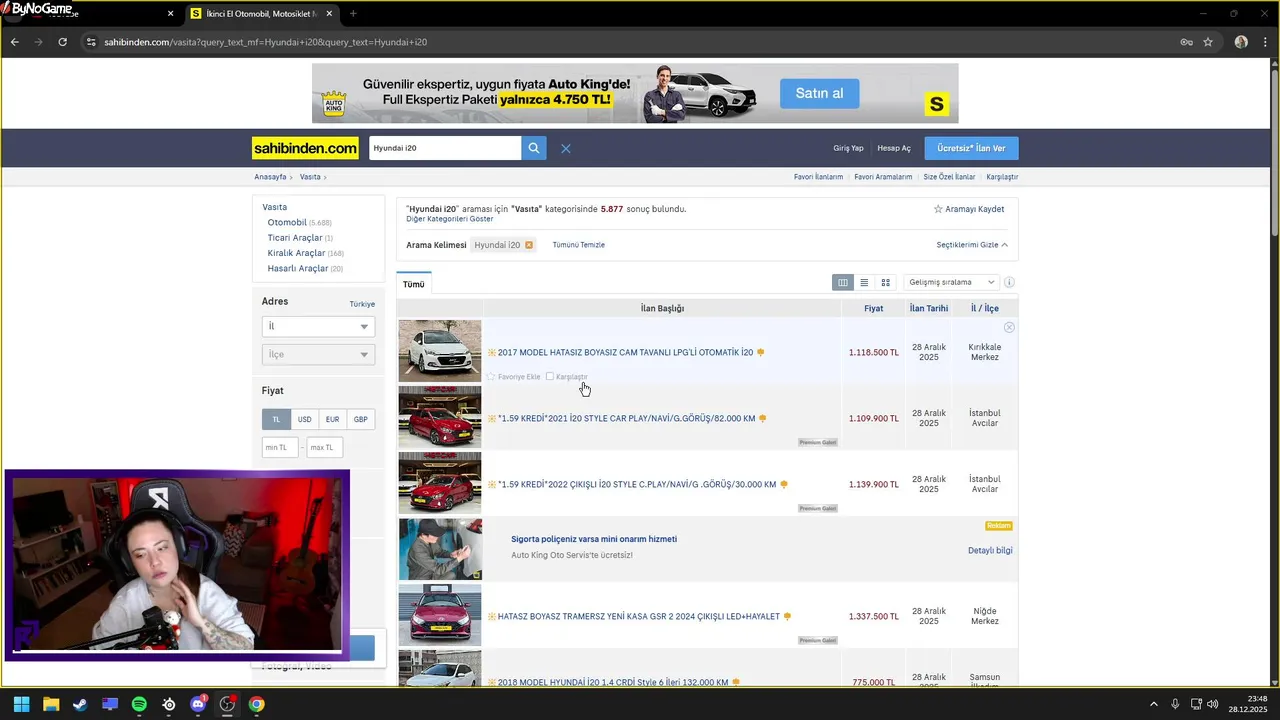Viewport: 1280px width, 720px height.
Task: Remove Hyundai i20 keyword tag X
Action: click(529, 245)
